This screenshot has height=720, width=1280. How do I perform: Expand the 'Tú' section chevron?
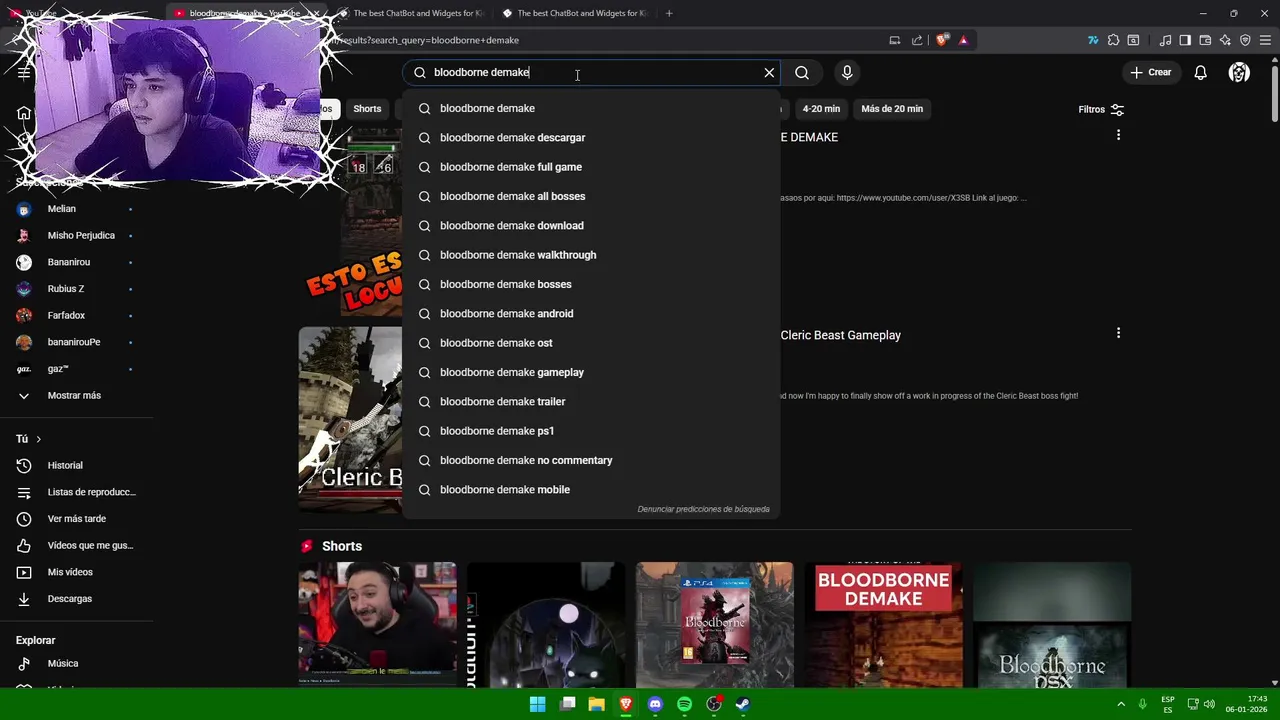[x=39, y=439]
